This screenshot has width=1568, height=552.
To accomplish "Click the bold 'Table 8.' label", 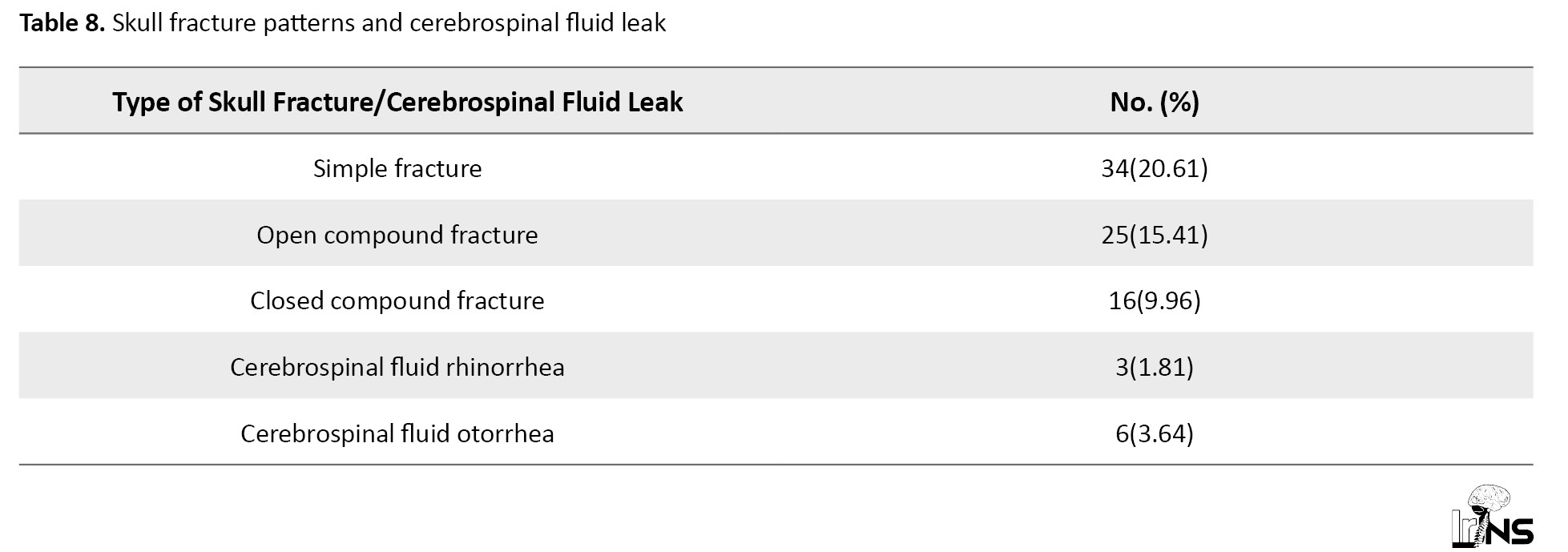I will [62, 23].
